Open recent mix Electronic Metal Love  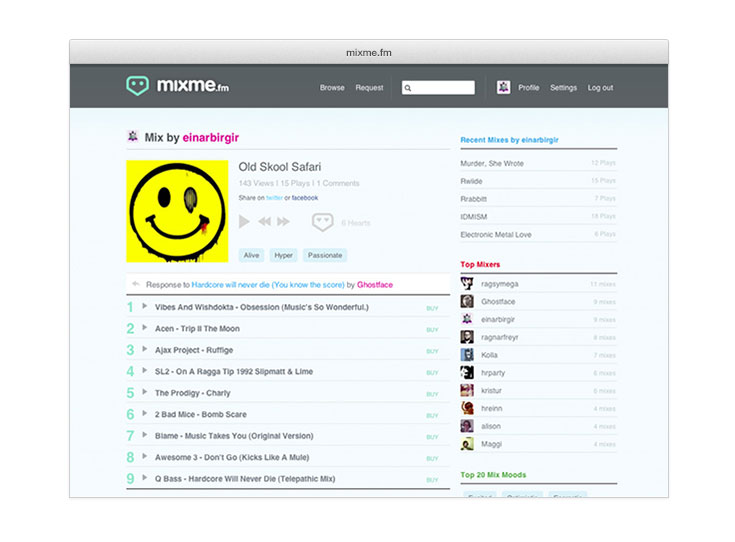[496, 234]
